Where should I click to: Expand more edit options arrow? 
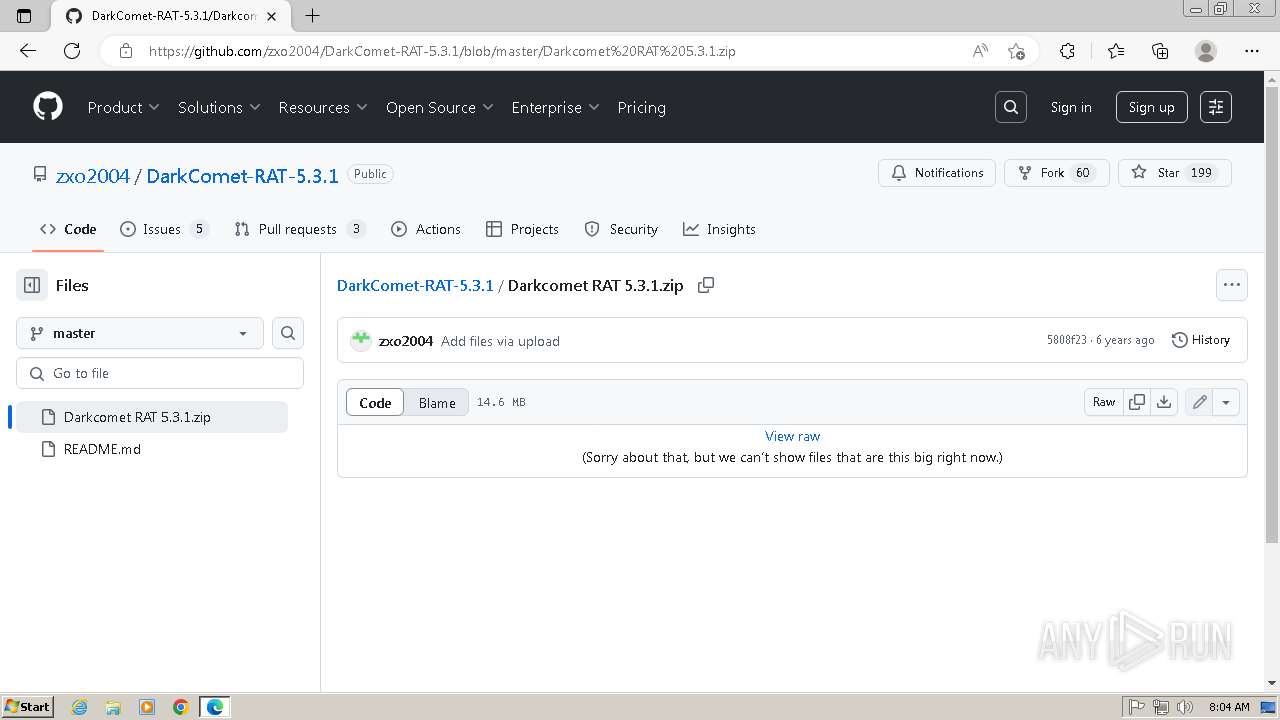coord(1226,402)
